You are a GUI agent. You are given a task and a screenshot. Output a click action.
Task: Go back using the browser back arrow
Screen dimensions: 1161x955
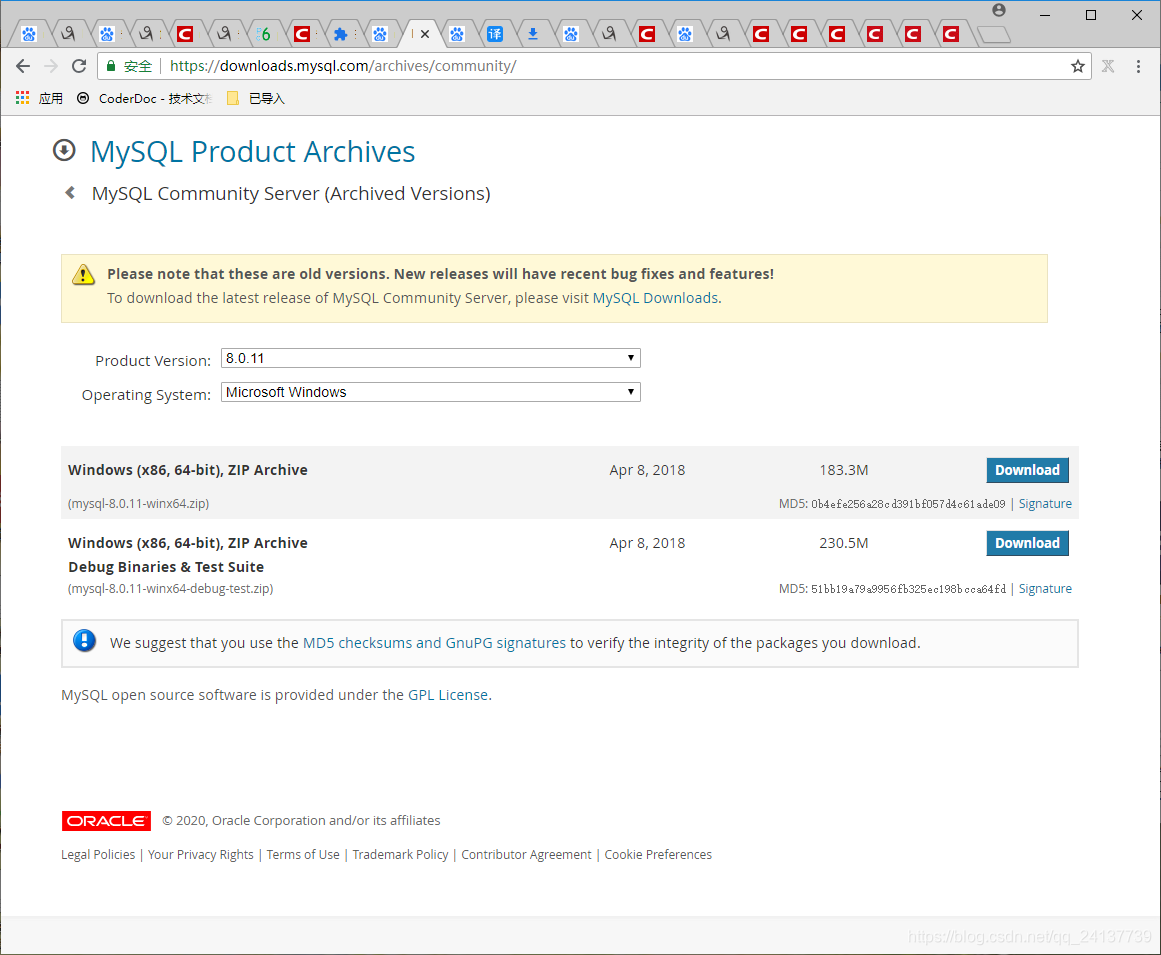[x=23, y=66]
